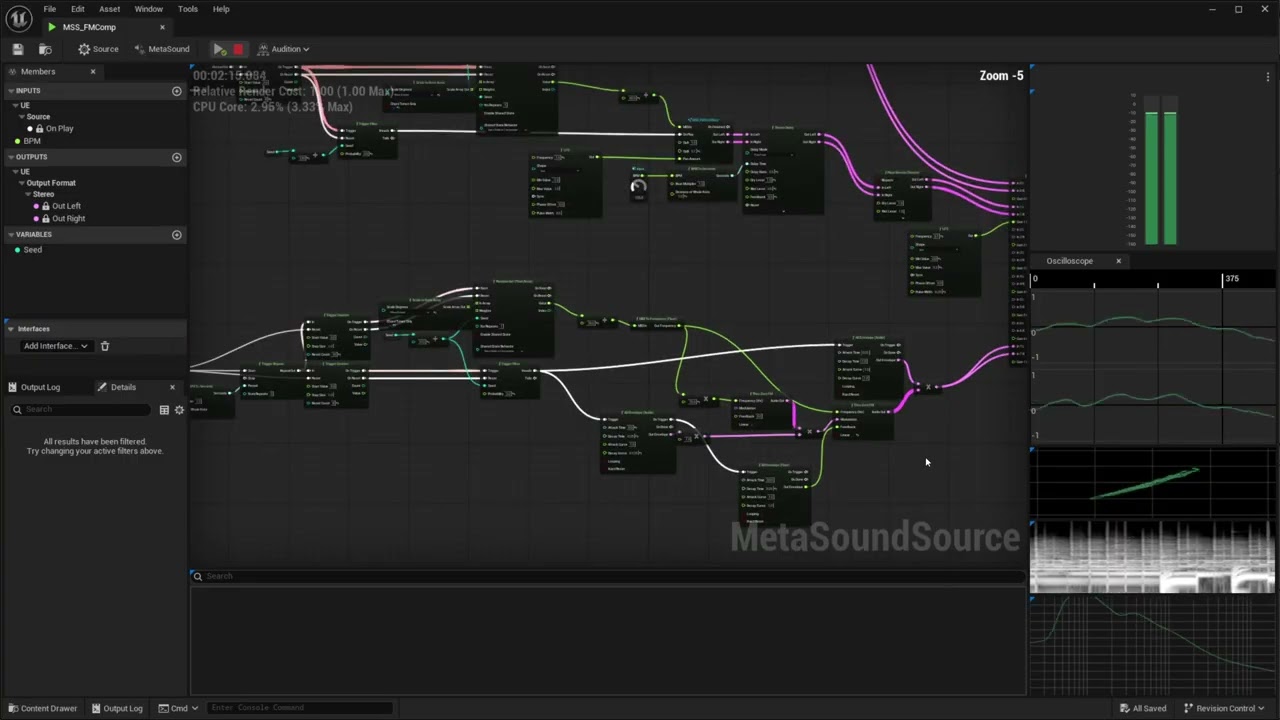Focus the Details search field
The height and width of the screenshot is (720, 1280).
[82, 410]
